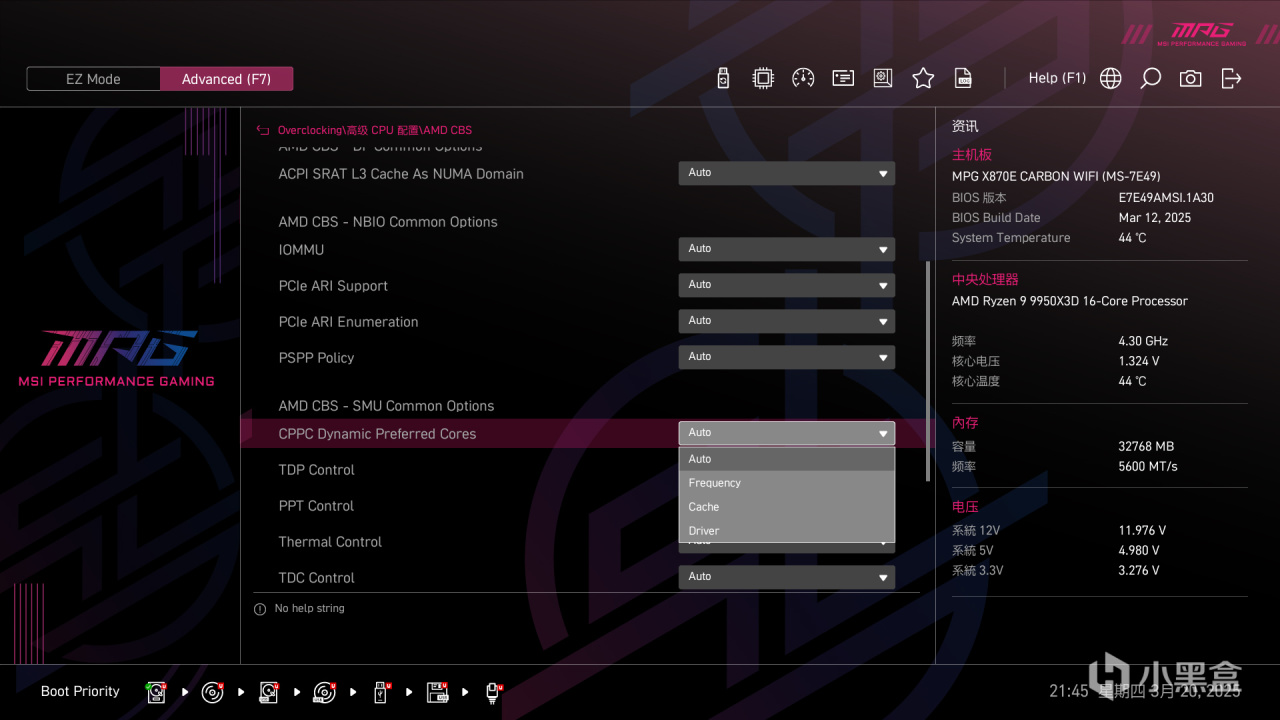Viewport: 1280px width, 720px height.
Task: Open Favorites with the star icon
Action: pos(923,78)
